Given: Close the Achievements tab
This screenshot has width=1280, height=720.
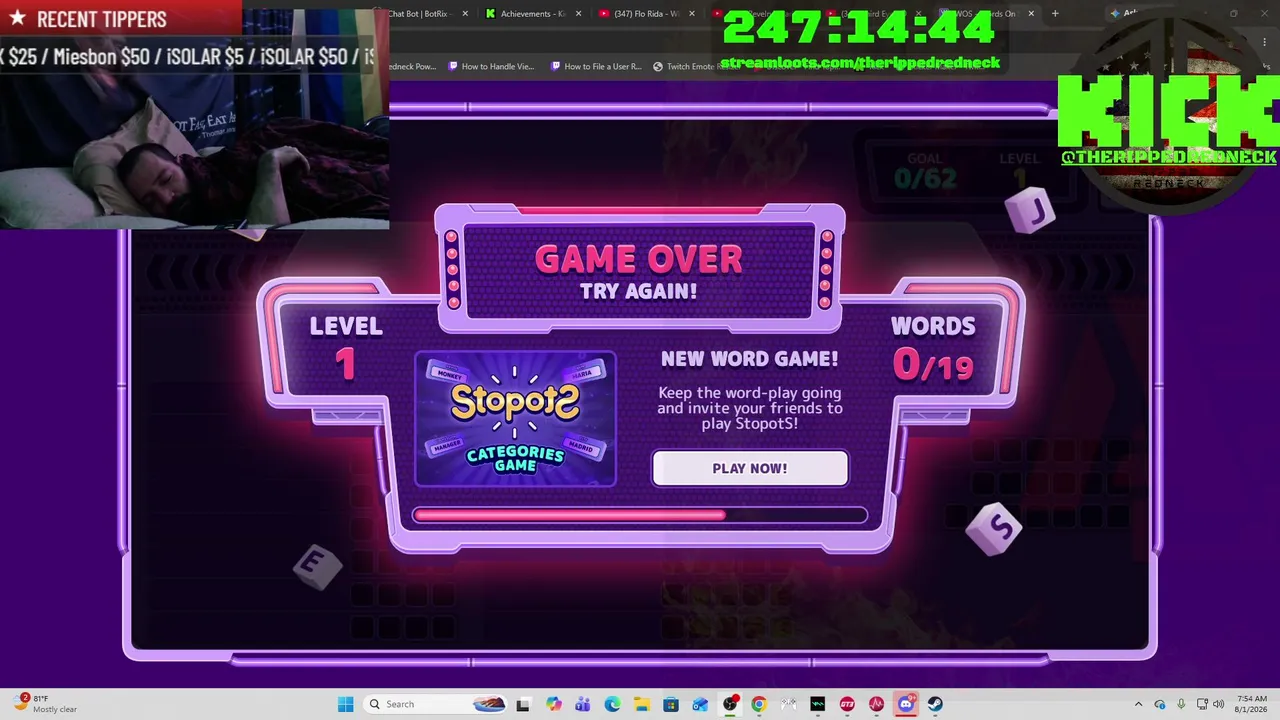Looking at the screenshot, I should coord(578,14).
